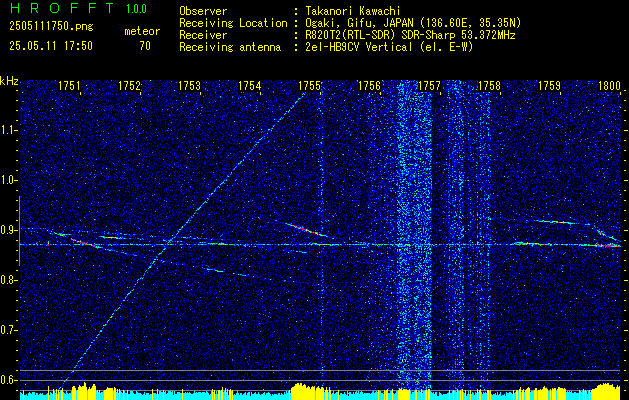Click the 0.9 kHz frequency label

pyautogui.click(x=8, y=230)
